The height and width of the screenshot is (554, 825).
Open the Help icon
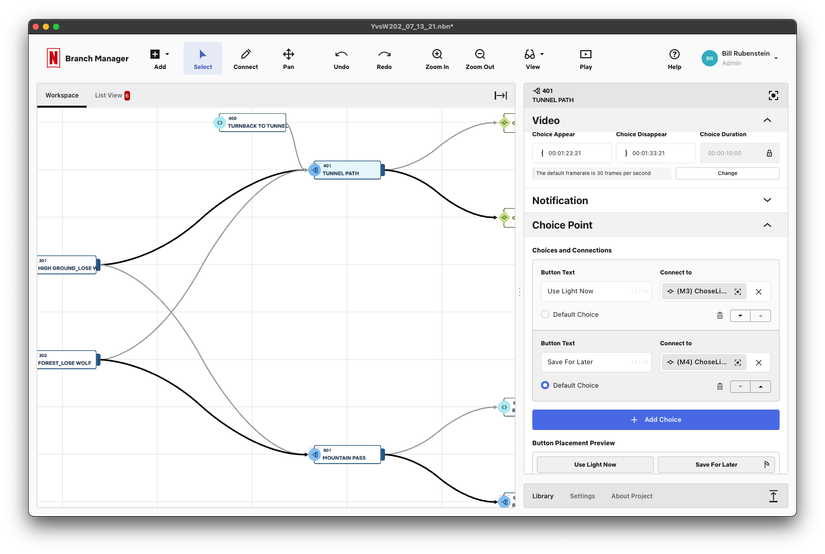(674, 58)
